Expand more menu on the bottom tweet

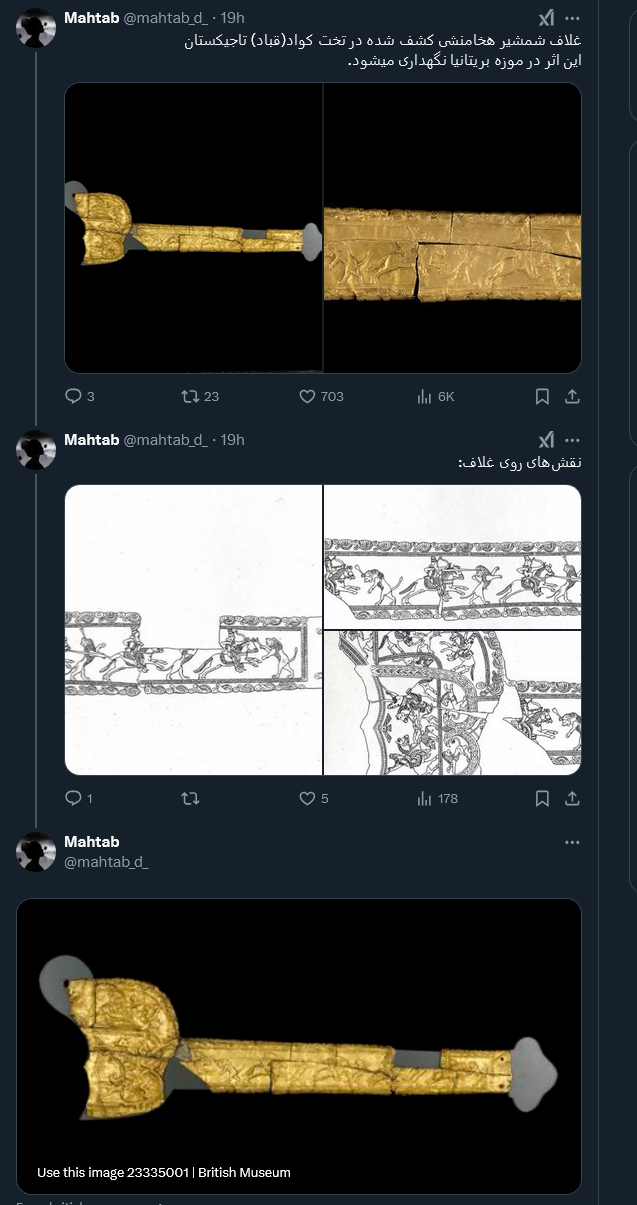click(x=572, y=842)
